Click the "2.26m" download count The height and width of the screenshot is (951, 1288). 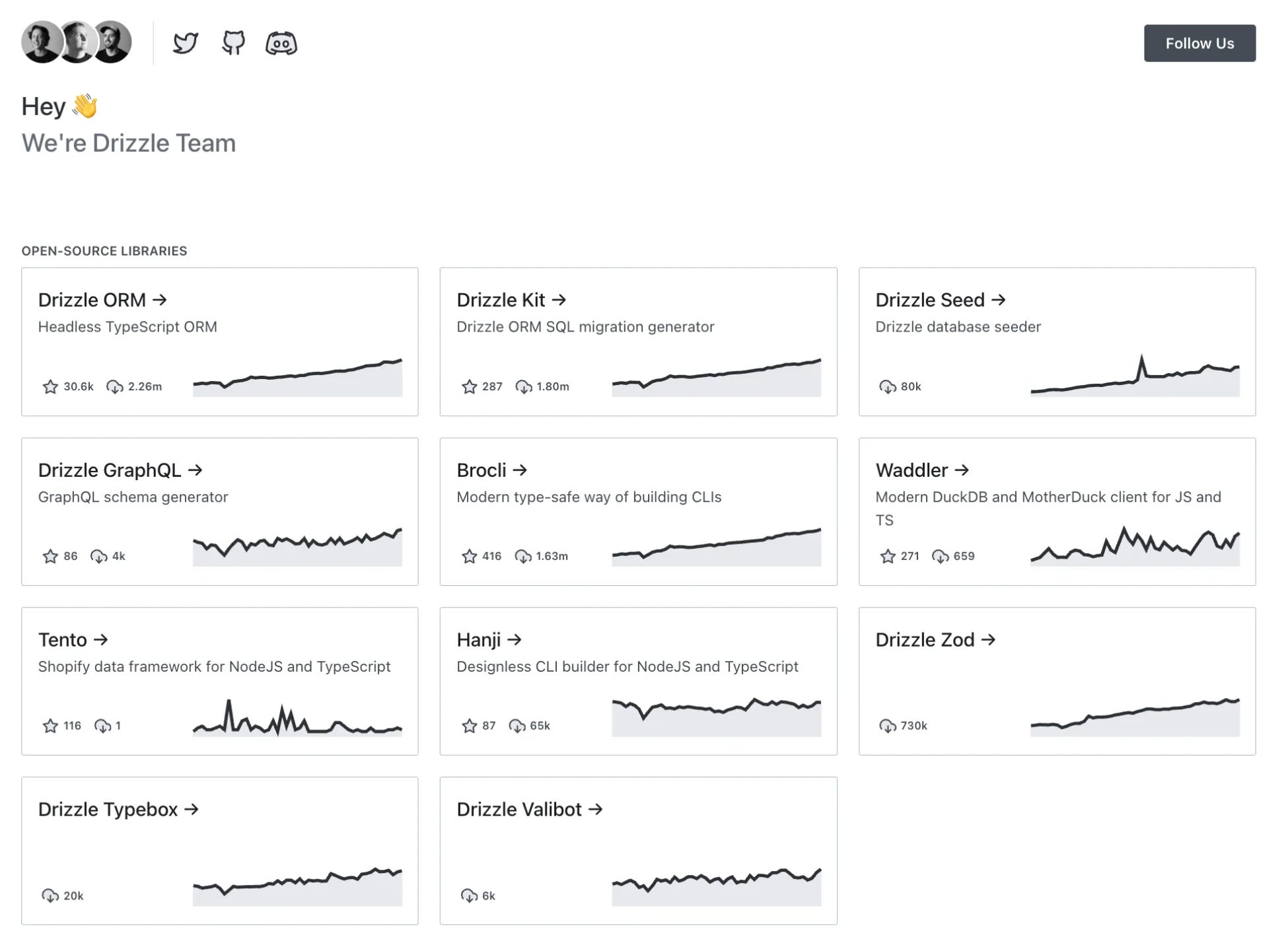145,387
